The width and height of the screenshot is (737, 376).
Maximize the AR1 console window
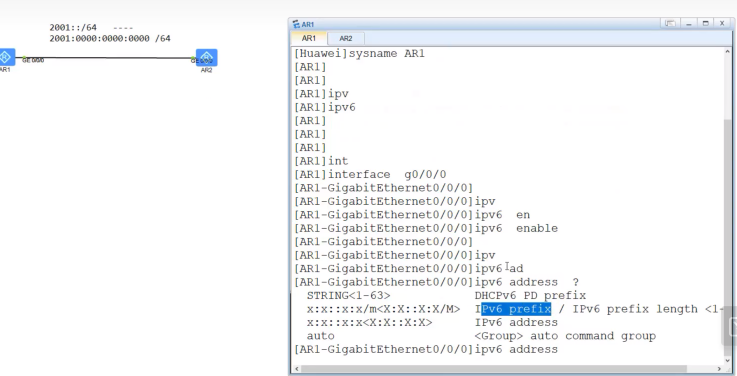(x=706, y=23)
